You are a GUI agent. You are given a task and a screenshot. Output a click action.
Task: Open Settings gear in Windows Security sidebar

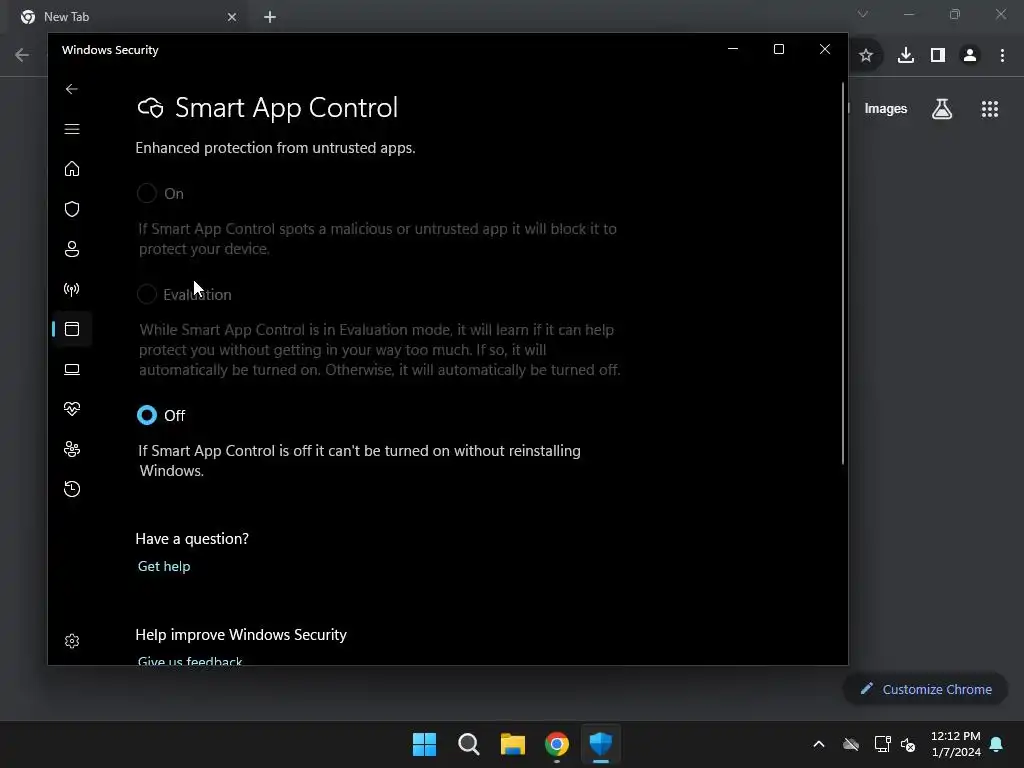click(72, 641)
